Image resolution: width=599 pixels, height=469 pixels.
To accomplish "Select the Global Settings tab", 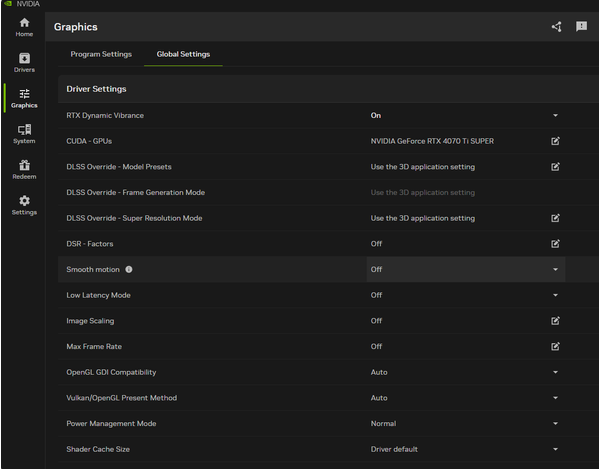I will click(183, 54).
